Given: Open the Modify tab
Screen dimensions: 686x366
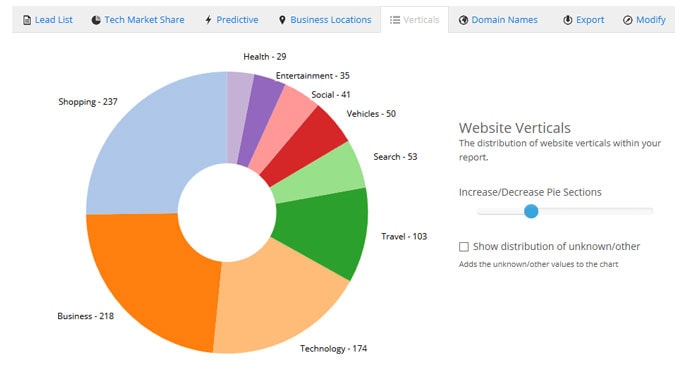Looking at the screenshot, I should [644, 20].
